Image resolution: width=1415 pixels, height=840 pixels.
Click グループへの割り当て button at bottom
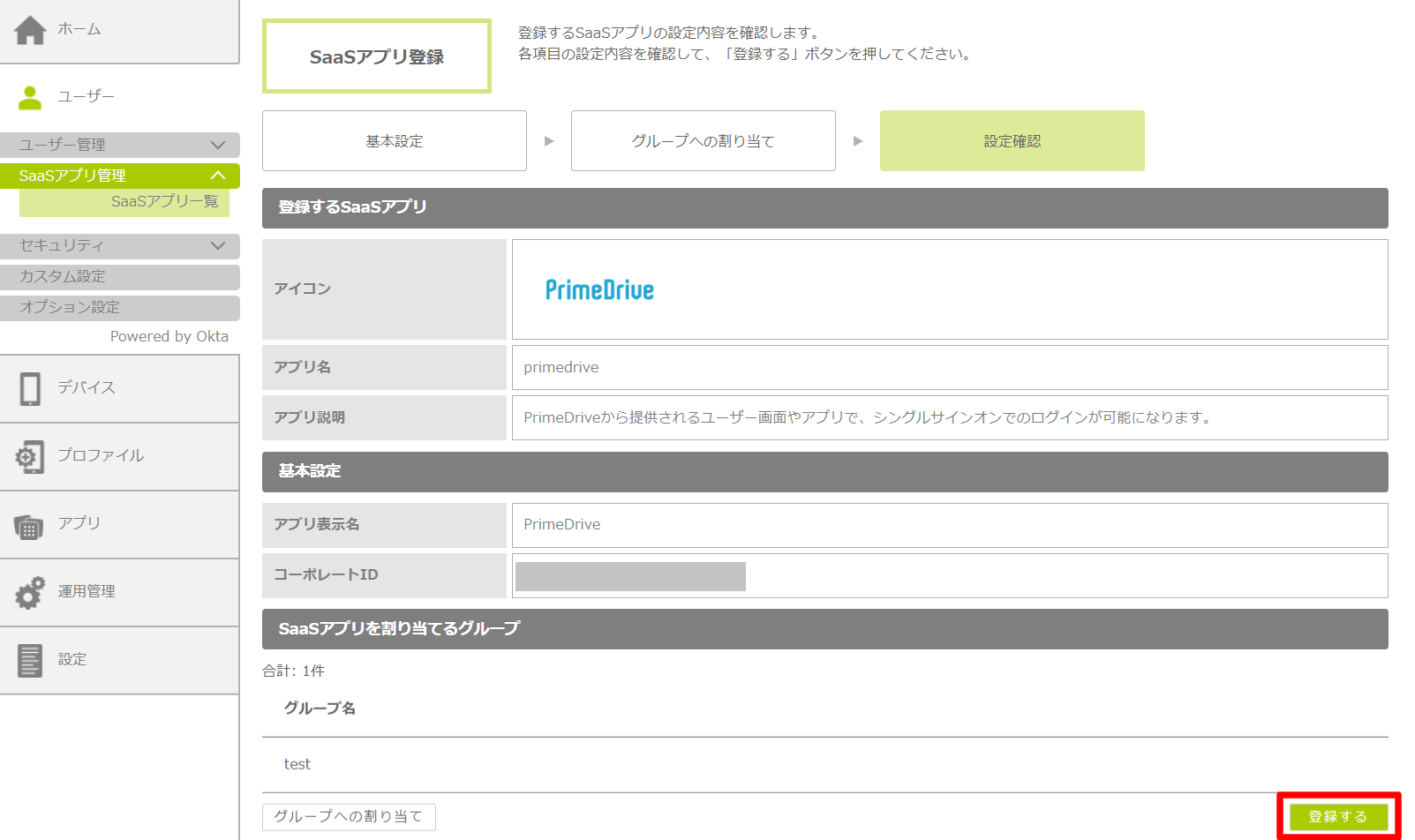349,817
